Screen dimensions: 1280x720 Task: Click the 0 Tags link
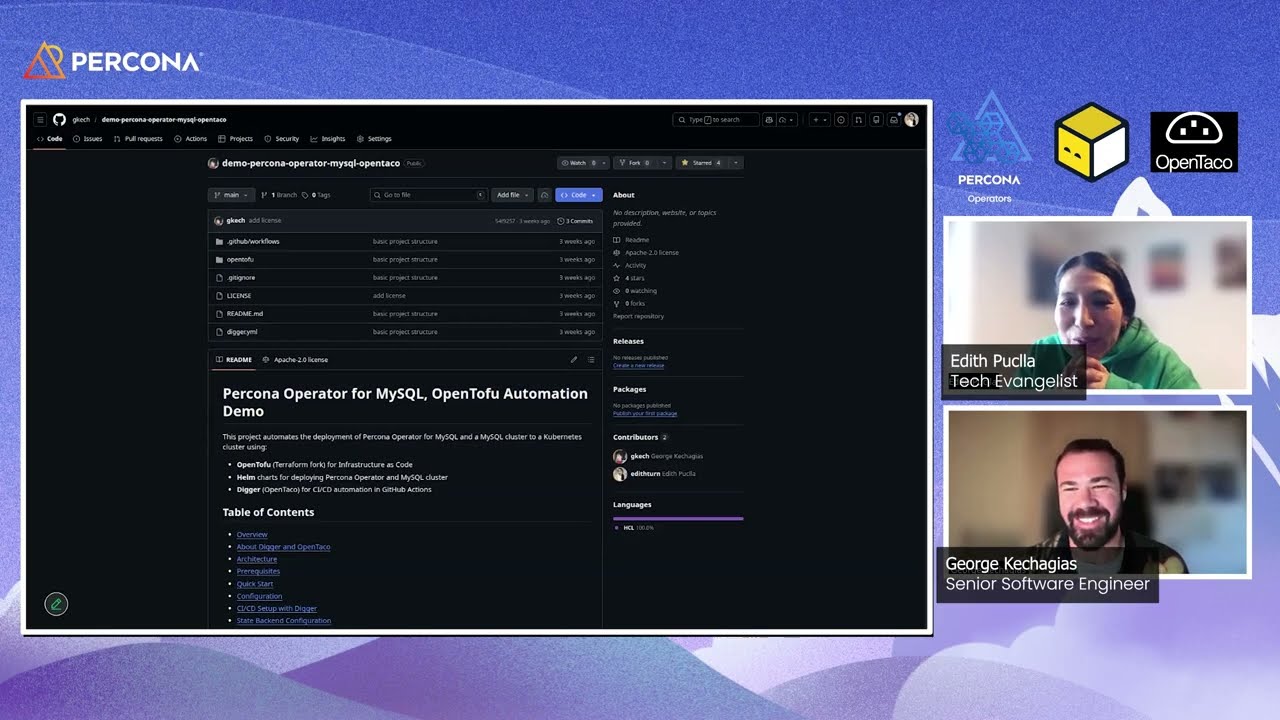(316, 195)
